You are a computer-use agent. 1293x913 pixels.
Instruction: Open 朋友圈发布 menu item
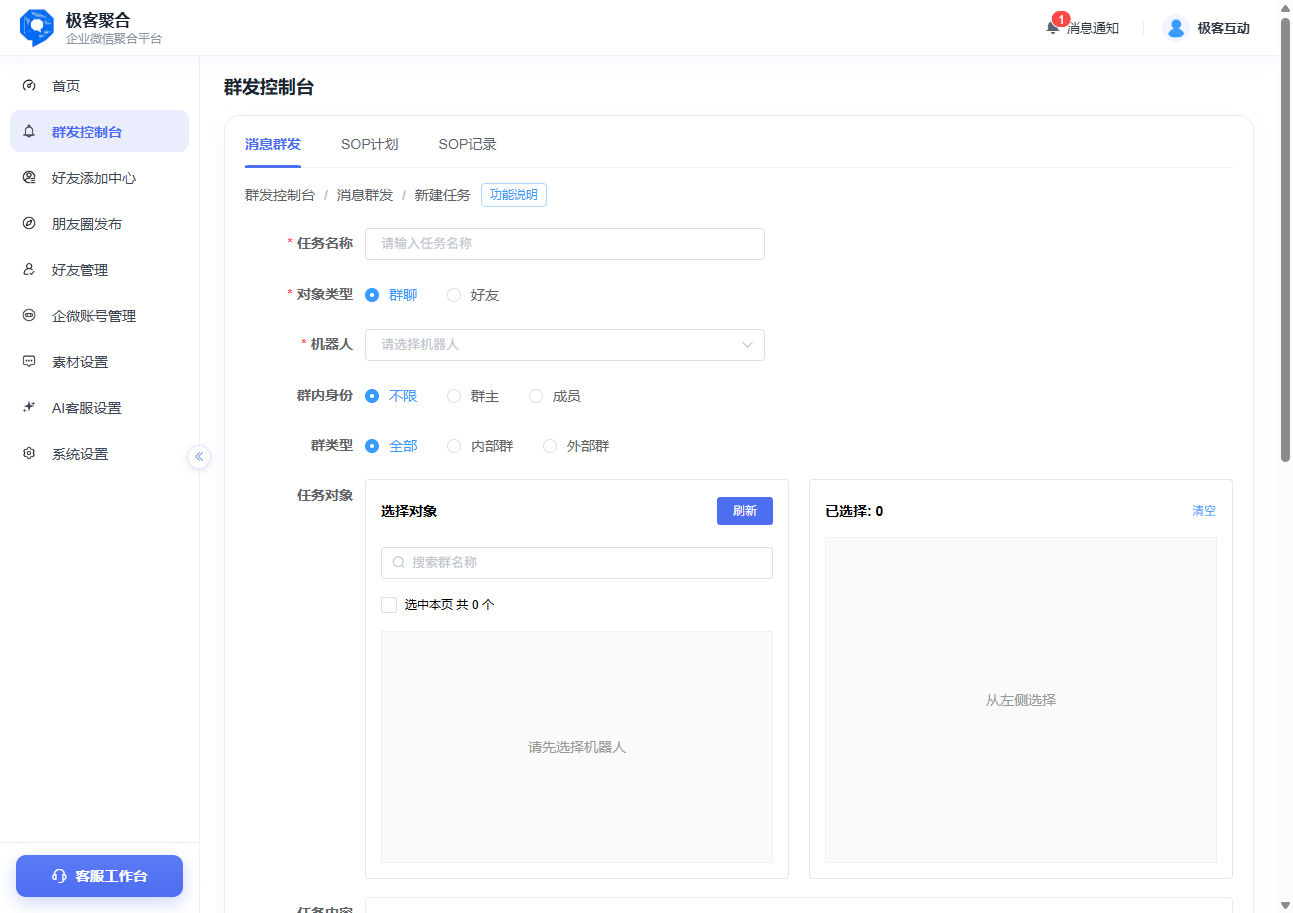pos(100,224)
